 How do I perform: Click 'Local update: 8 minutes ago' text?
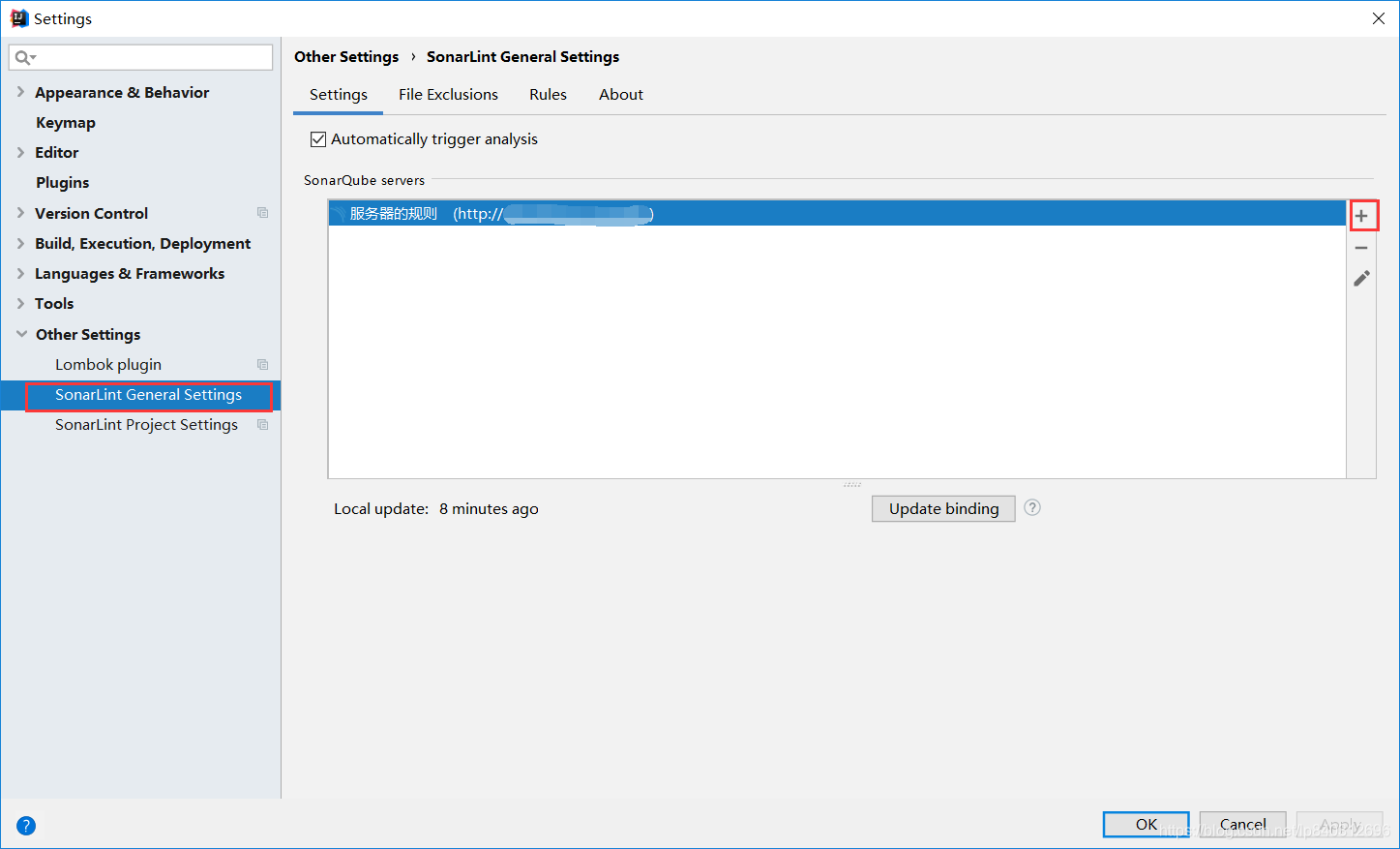coord(436,508)
